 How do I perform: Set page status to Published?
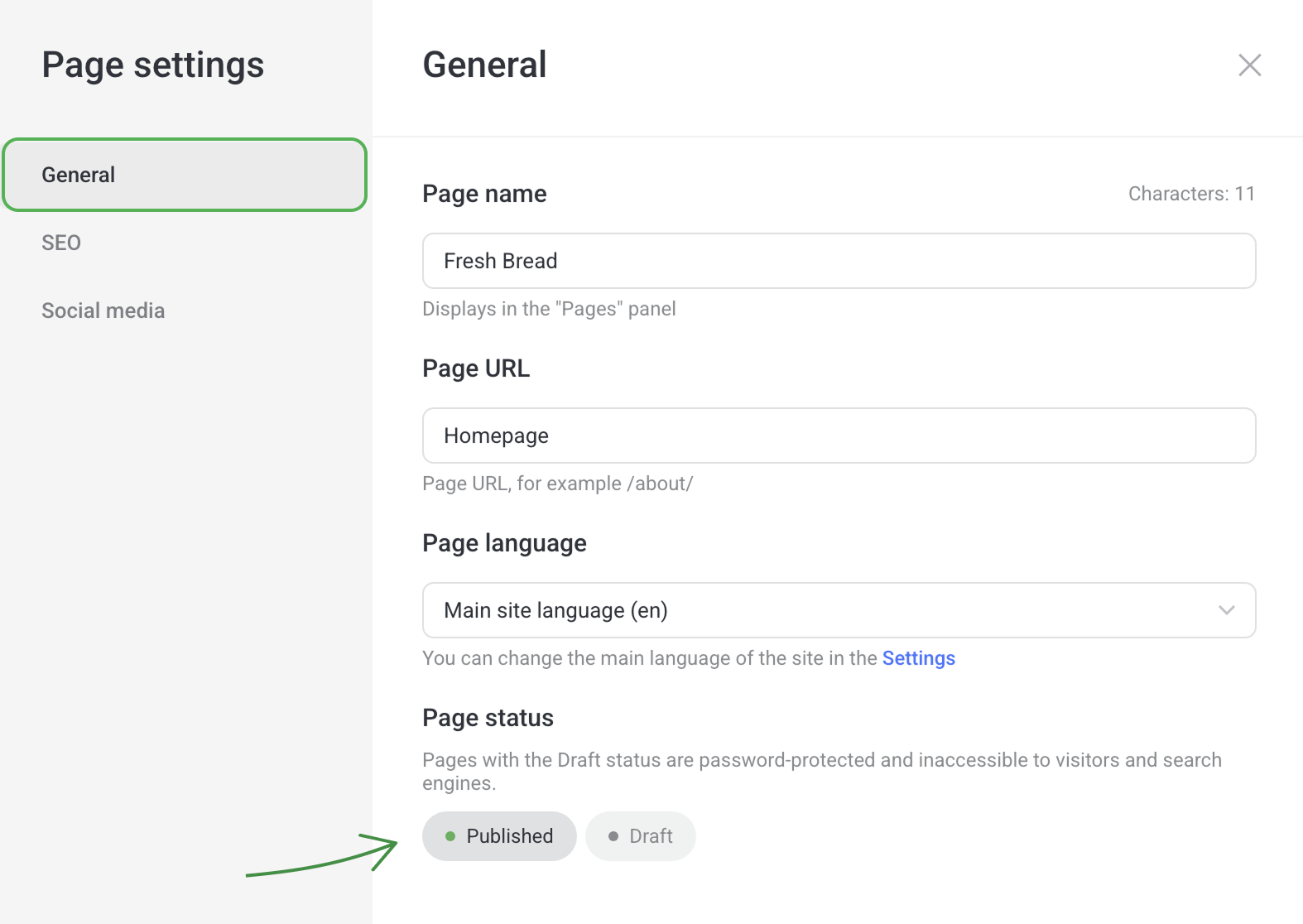pyautogui.click(x=499, y=836)
